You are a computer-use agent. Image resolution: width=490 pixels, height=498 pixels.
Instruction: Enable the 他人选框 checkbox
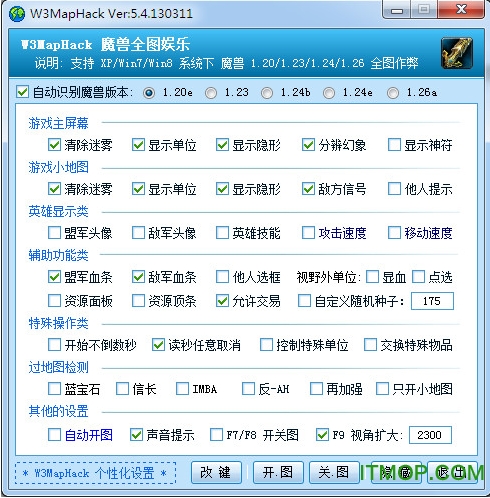point(222,277)
